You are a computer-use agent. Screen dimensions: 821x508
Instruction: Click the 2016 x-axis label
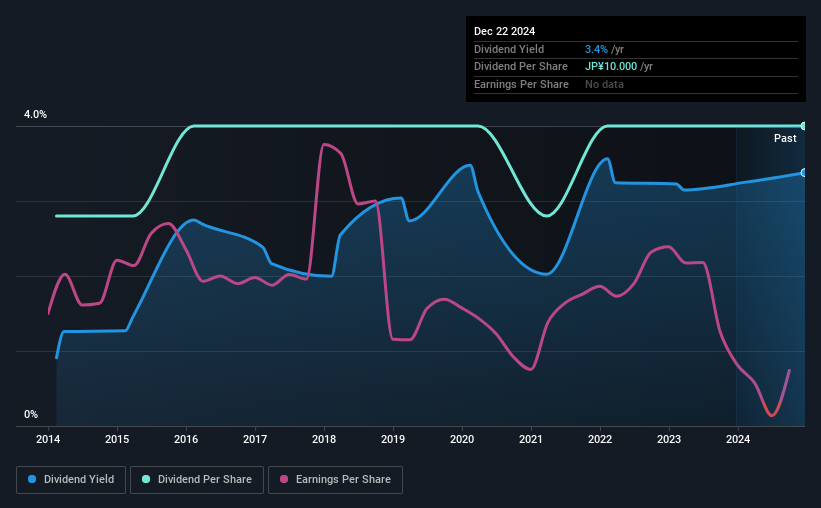coord(186,439)
